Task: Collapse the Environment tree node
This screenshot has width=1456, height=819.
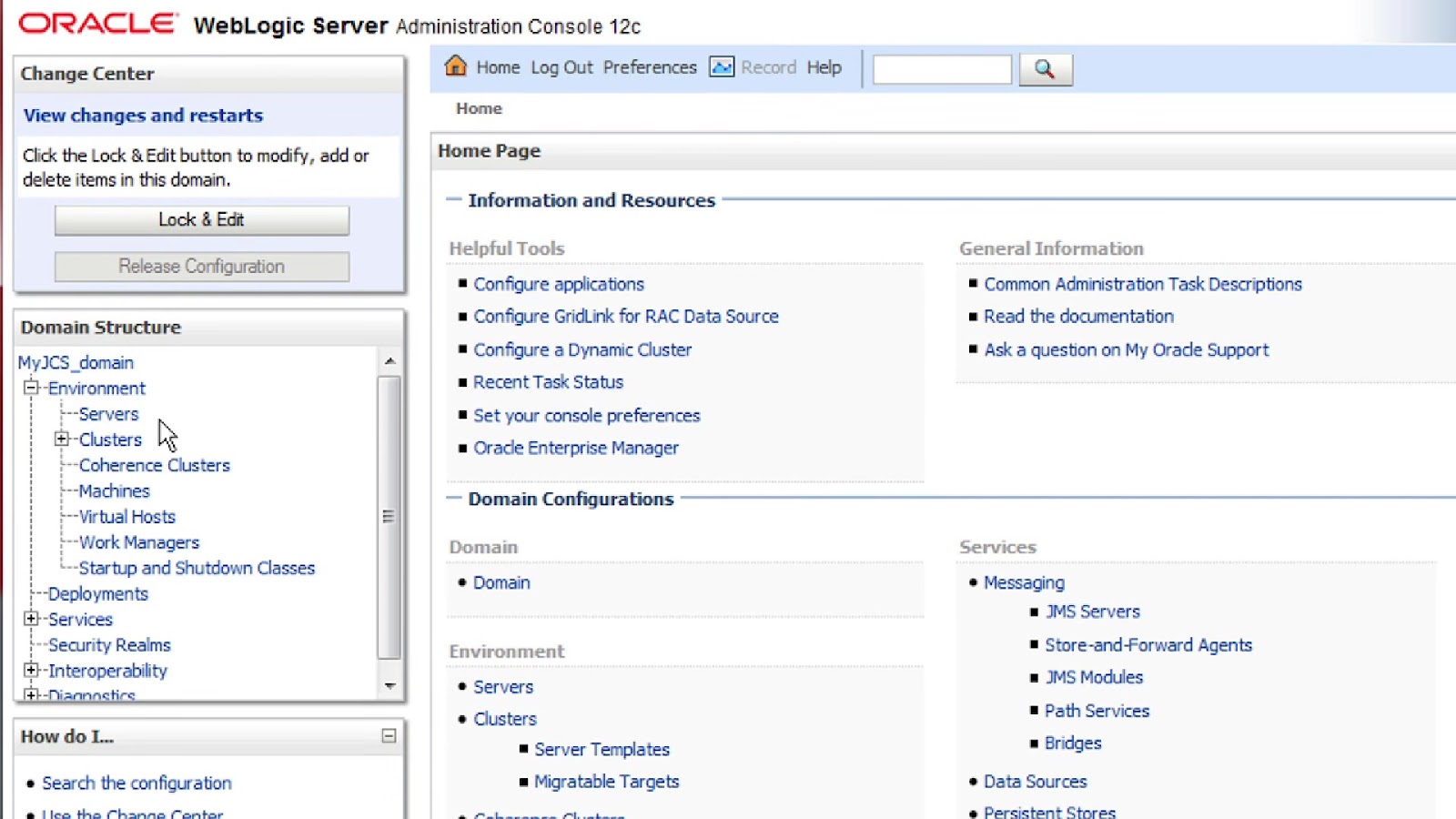Action: pos(30,388)
